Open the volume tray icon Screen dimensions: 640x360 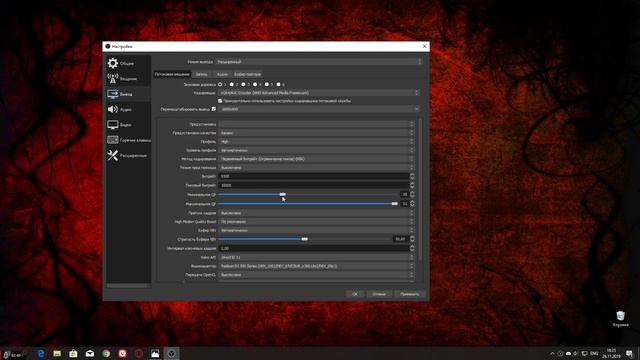(x=576, y=353)
